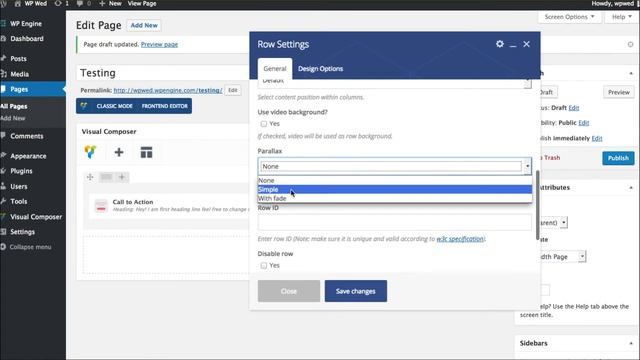
Task: Select None parallax option
Action: 395,180
